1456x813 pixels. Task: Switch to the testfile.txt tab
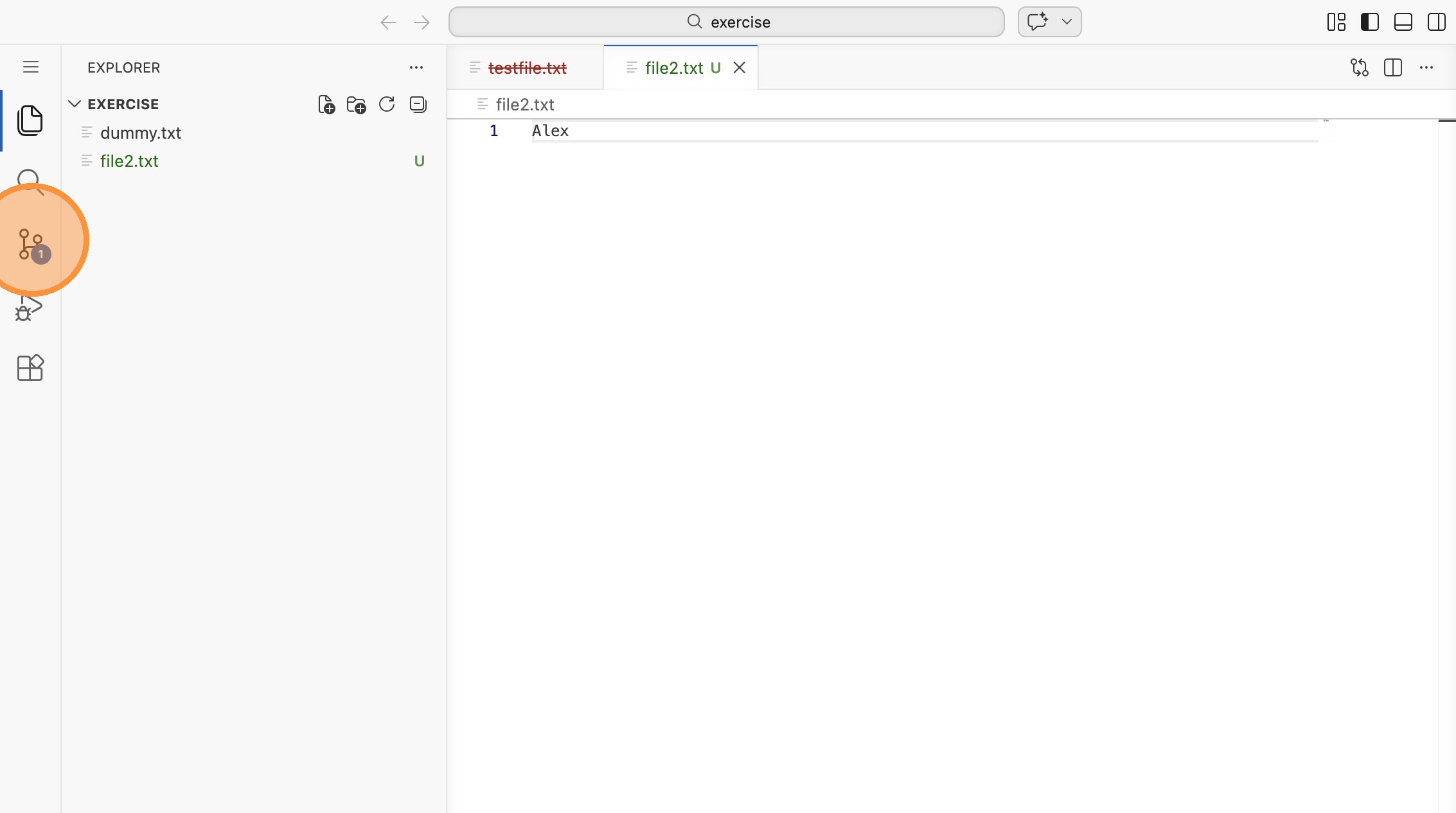coord(527,68)
